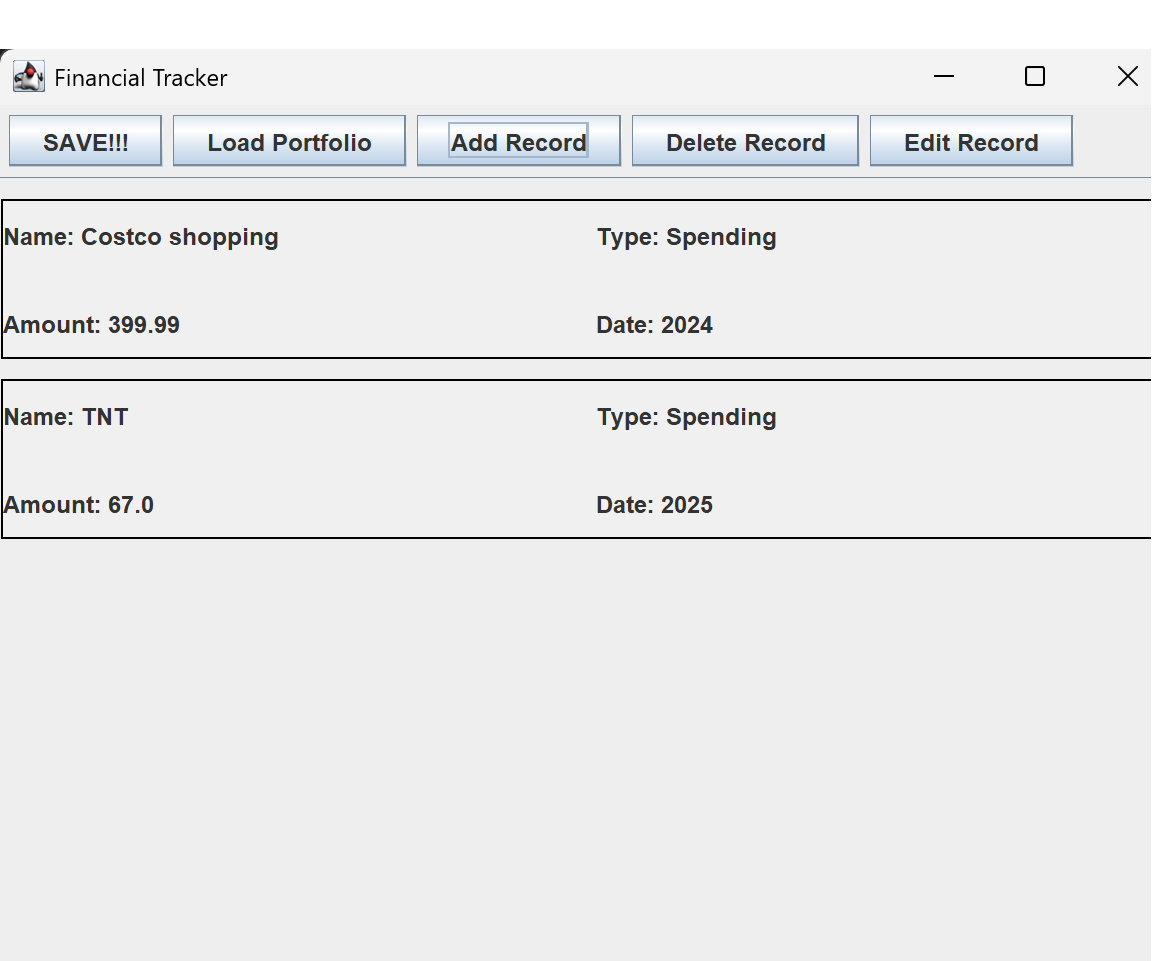Click the Financial Tracker title text

coord(141,77)
